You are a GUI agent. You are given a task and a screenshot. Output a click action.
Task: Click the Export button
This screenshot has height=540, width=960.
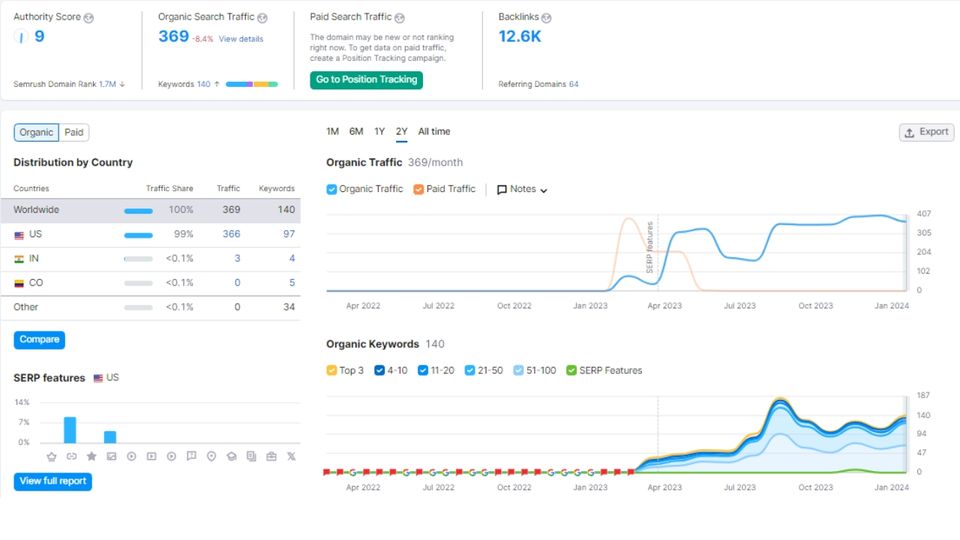coord(926,132)
